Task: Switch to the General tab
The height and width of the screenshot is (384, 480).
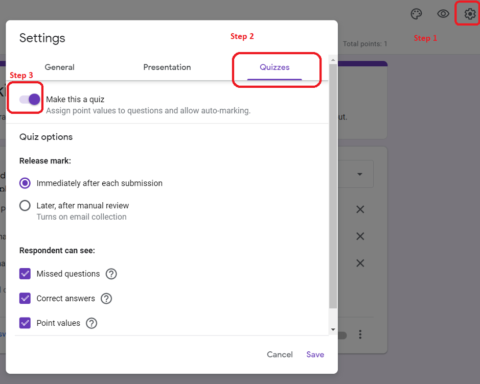Action: tap(60, 67)
